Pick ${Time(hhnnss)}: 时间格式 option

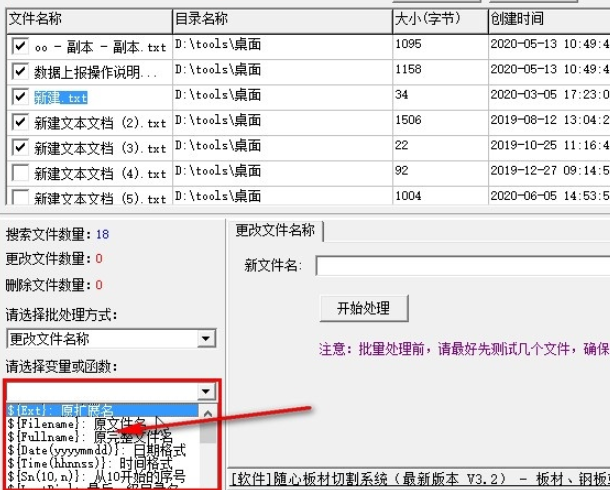pyautogui.click(x=102, y=463)
